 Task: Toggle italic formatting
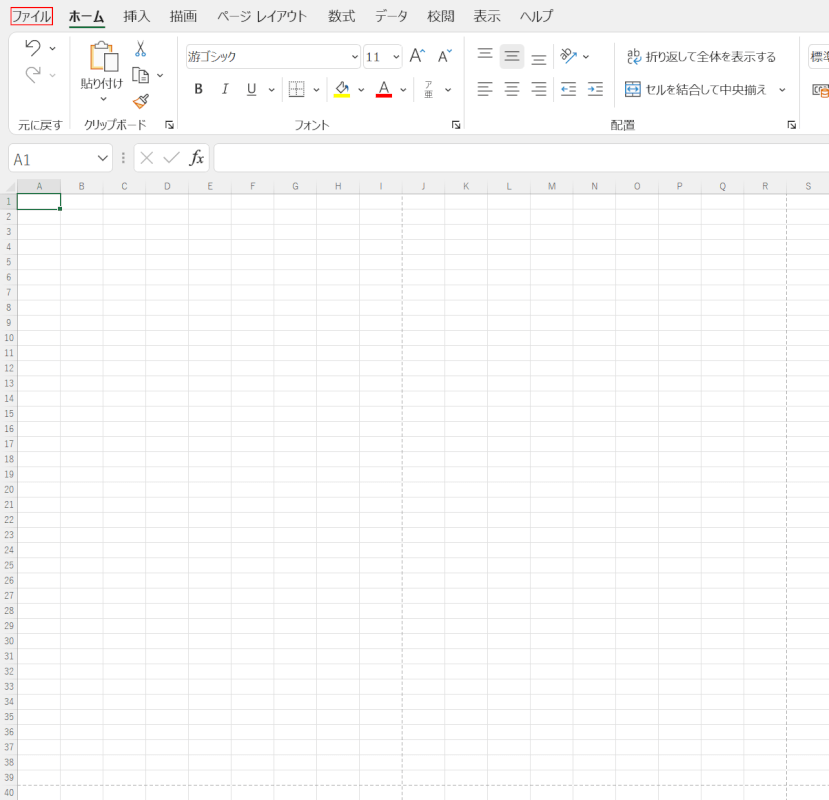[225, 88]
